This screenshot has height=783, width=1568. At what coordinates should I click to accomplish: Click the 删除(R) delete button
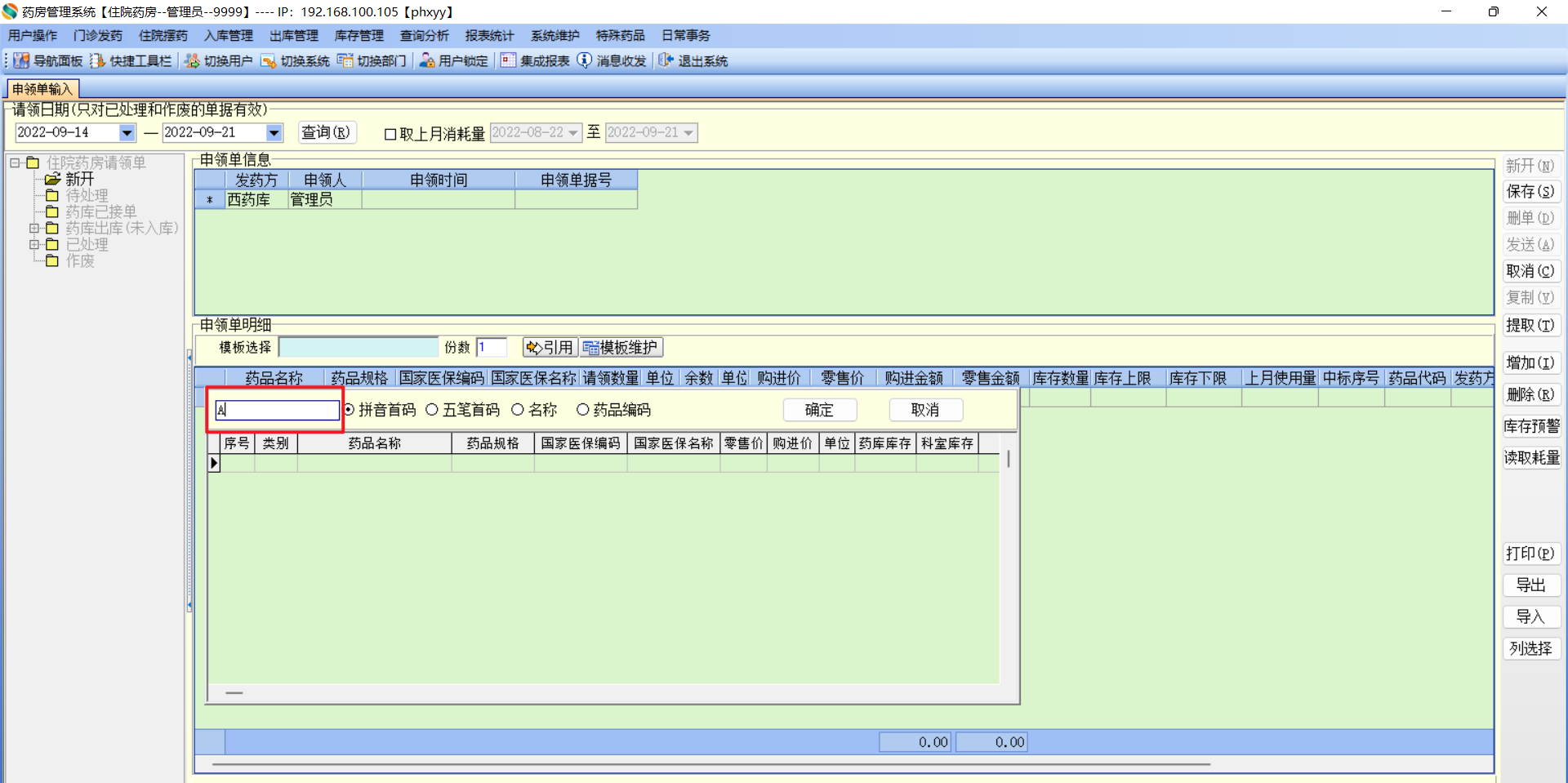pyautogui.click(x=1531, y=395)
